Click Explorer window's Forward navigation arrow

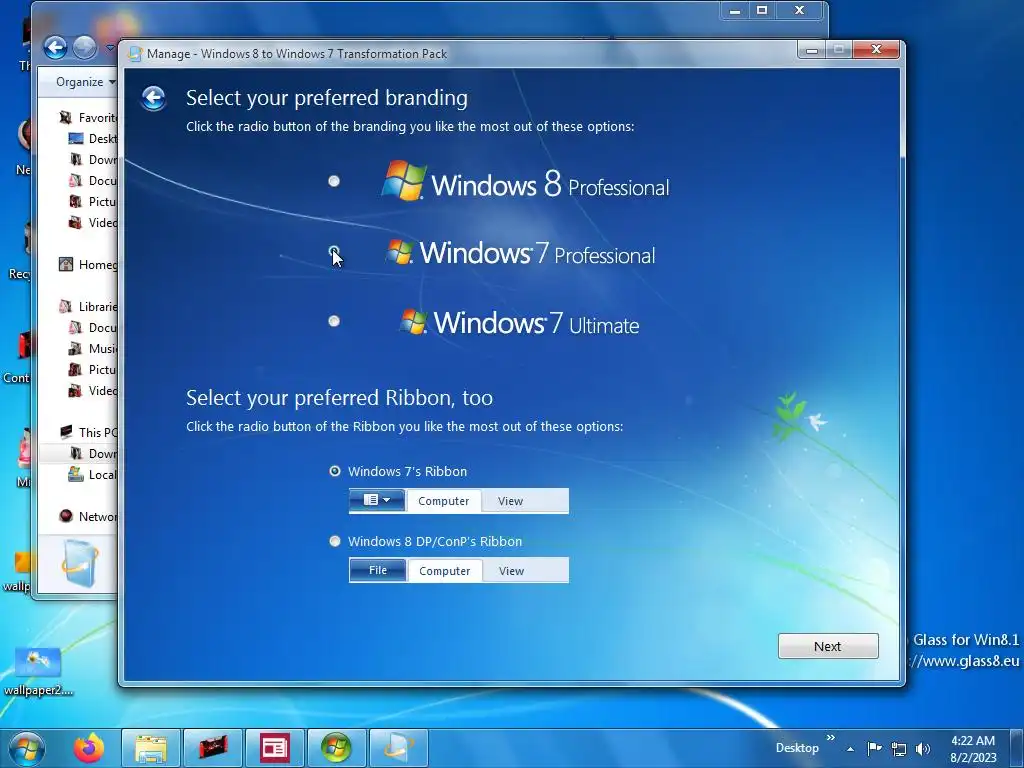(x=84, y=47)
